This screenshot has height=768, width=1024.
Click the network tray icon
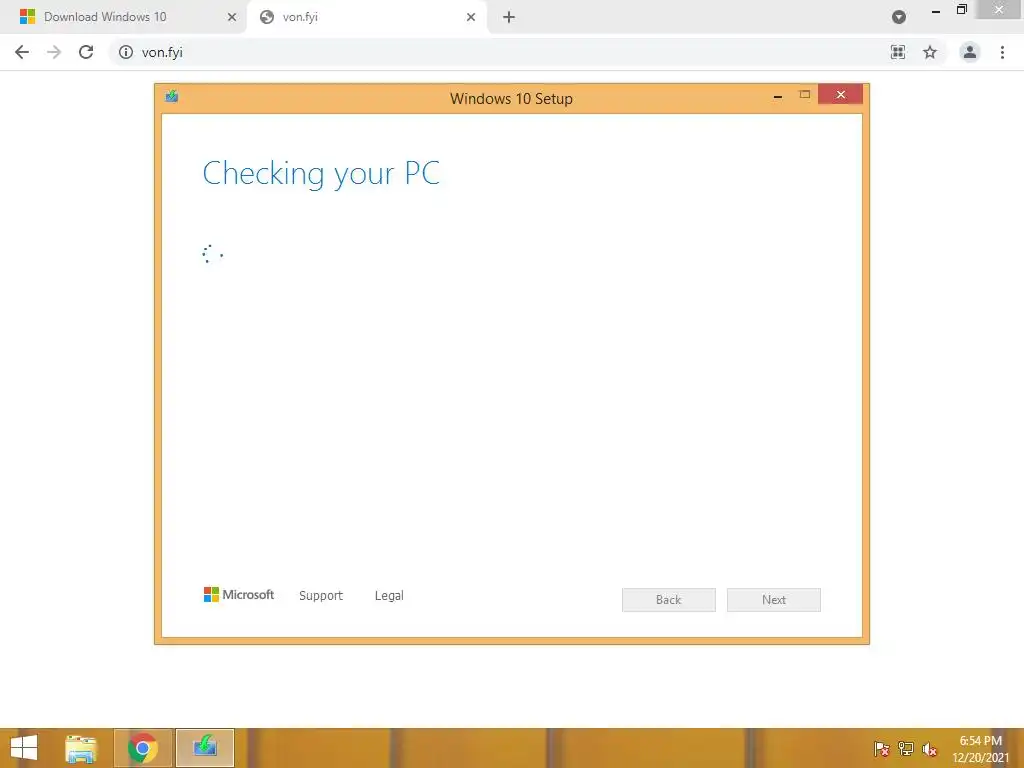click(906, 749)
